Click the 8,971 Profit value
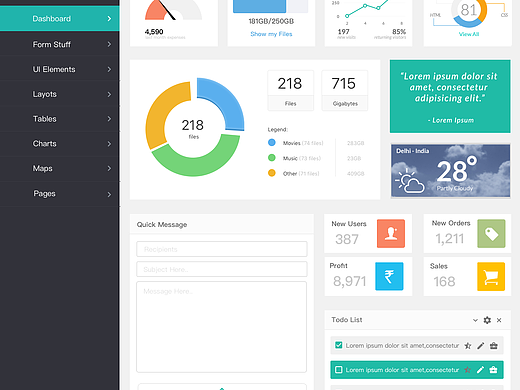This screenshot has height=390, width=520. pos(349,281)
